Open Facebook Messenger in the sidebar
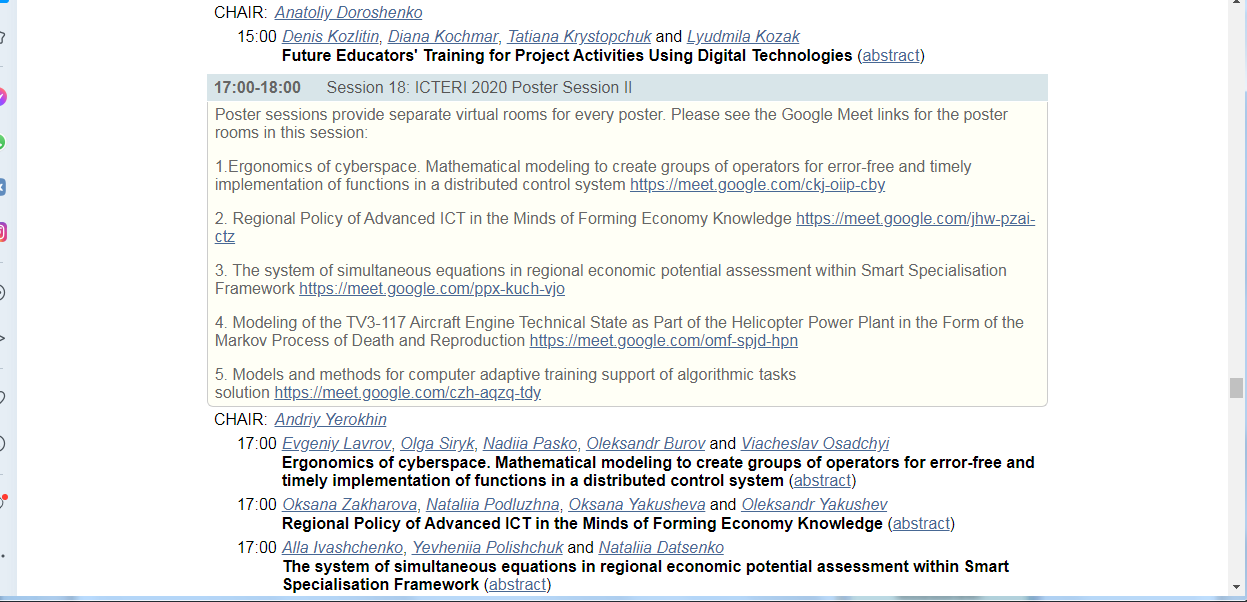 (3, 97)
